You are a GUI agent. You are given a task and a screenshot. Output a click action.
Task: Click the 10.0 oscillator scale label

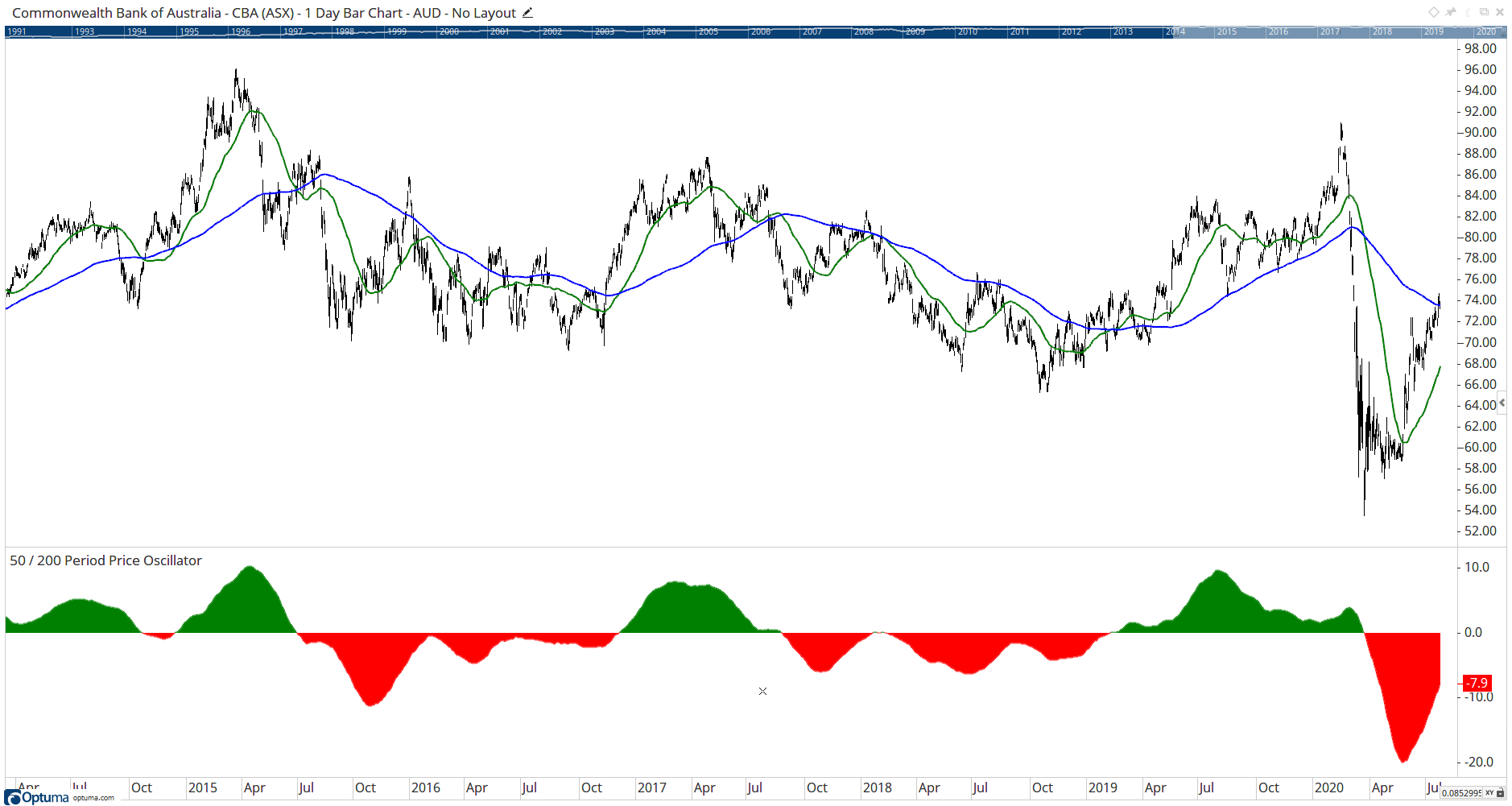coord(1477,567)
